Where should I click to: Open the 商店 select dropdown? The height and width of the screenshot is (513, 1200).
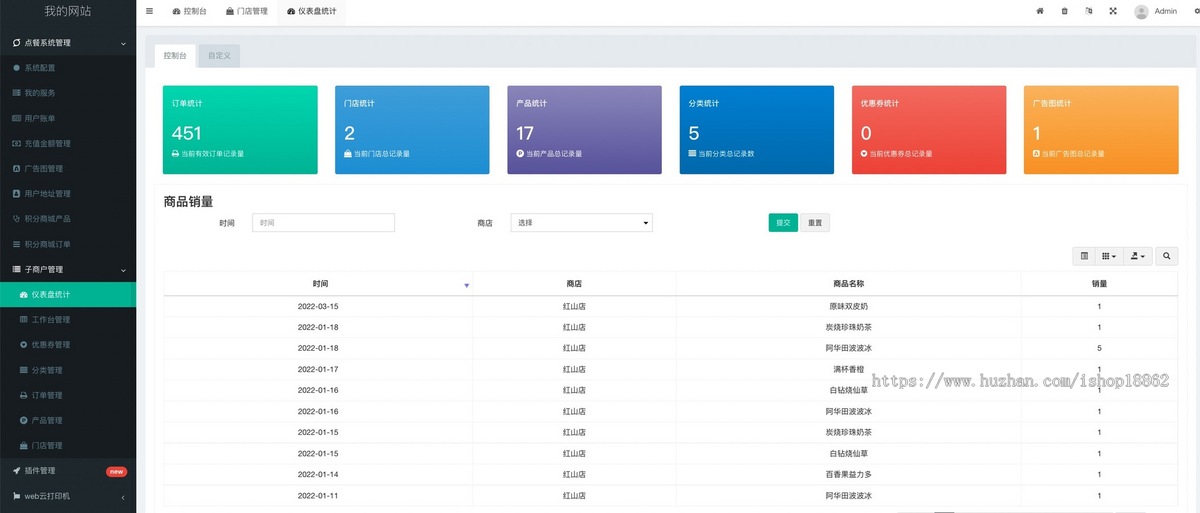tap(581, 223)
